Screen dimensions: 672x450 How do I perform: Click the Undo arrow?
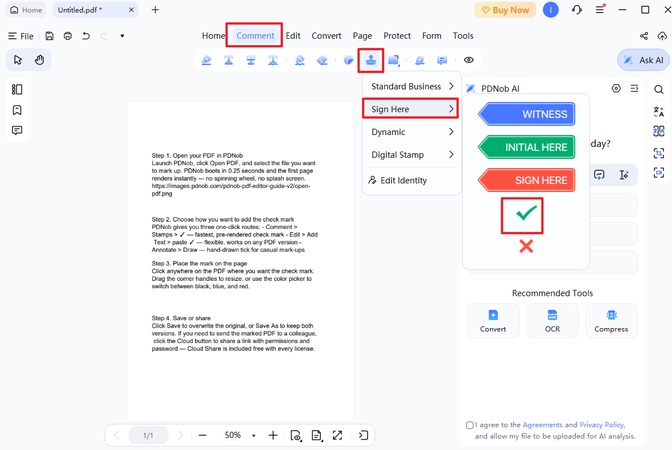click(86, 36)
